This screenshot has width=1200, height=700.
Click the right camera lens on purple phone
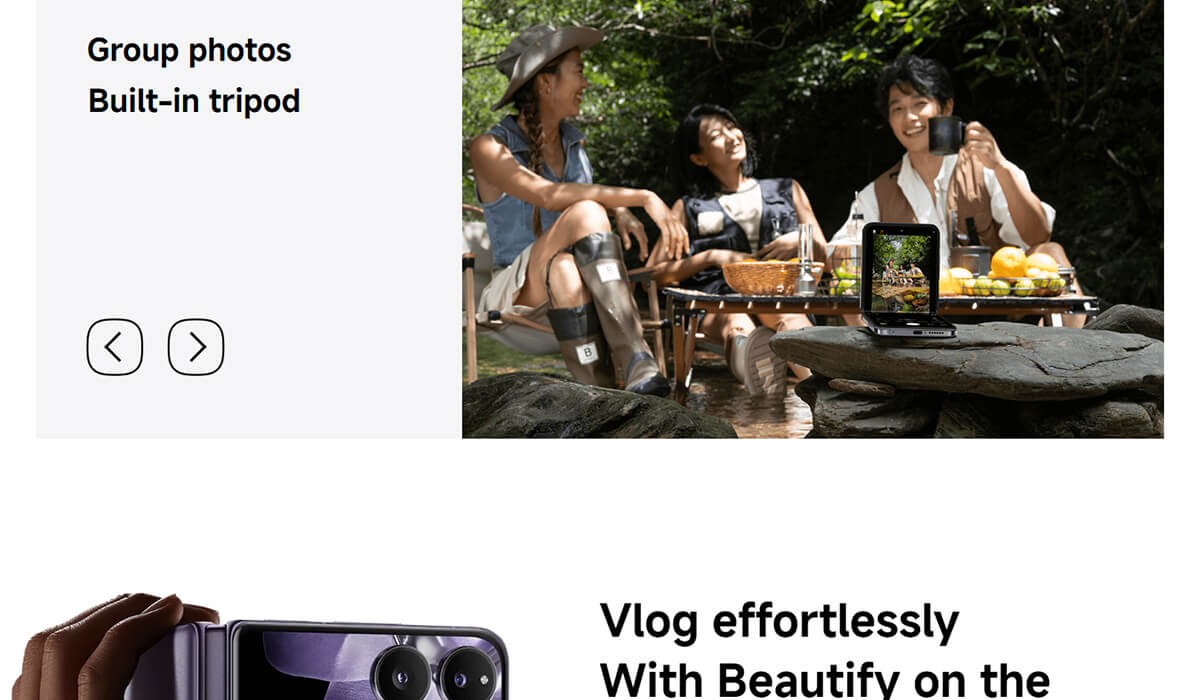(x=467, y=673)
